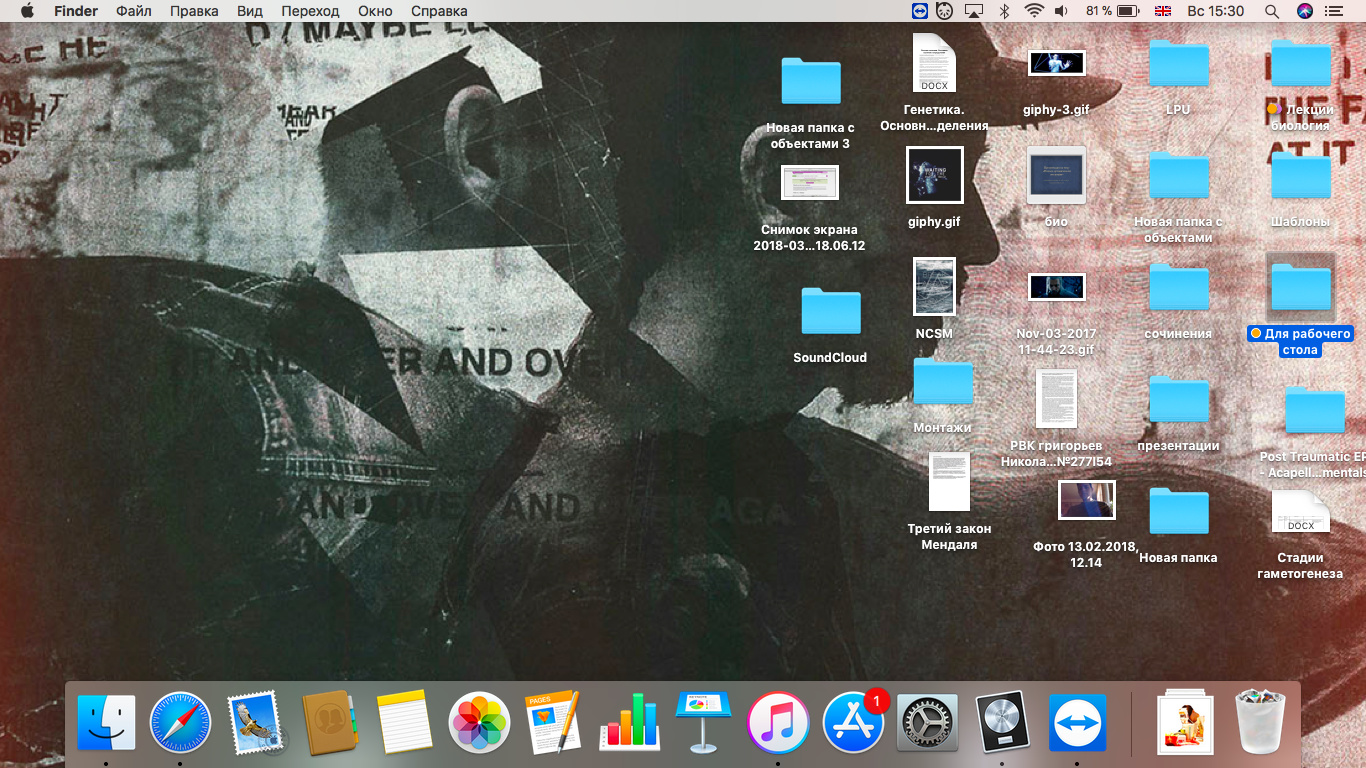This screenshot has height=768, width=1366.
Task: Open the volume control in menu bar
Action: tap(1061, 11)
